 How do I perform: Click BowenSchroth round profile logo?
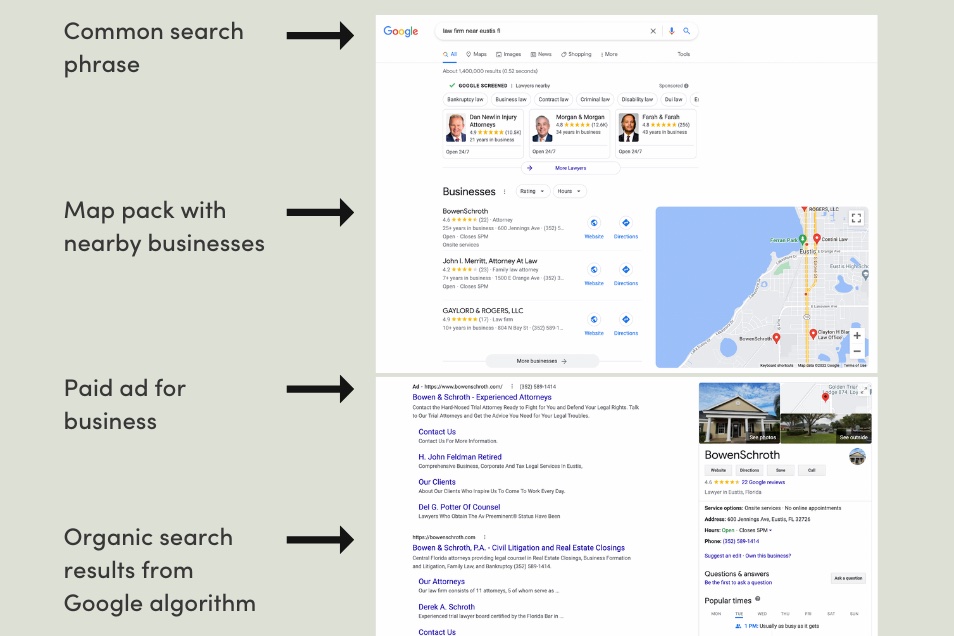[857, 456]
